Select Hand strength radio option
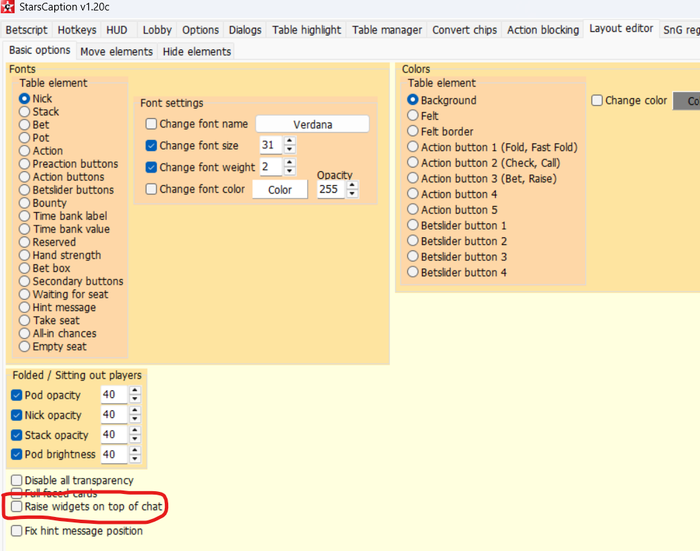The height and width of the screenshot is (551, 700). click(x=25, y=255)
